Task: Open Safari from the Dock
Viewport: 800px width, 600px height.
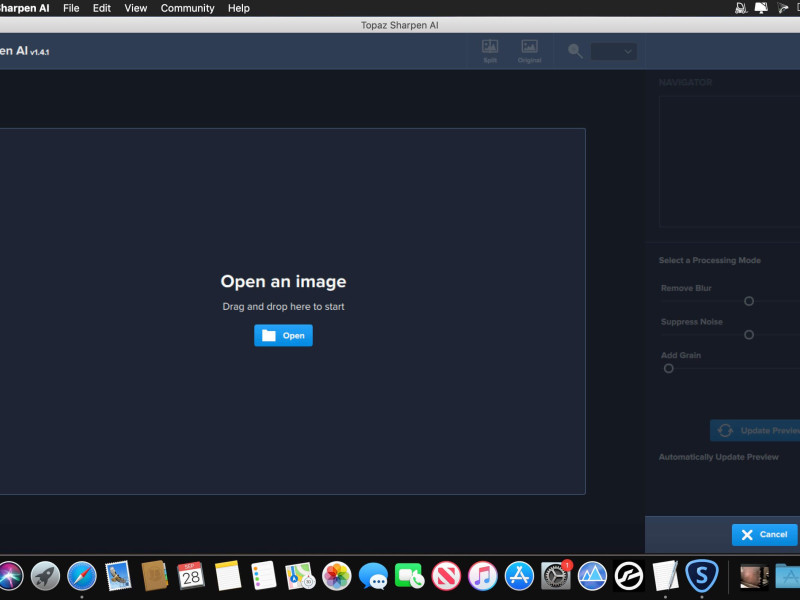Action: (x=82, y=576)
